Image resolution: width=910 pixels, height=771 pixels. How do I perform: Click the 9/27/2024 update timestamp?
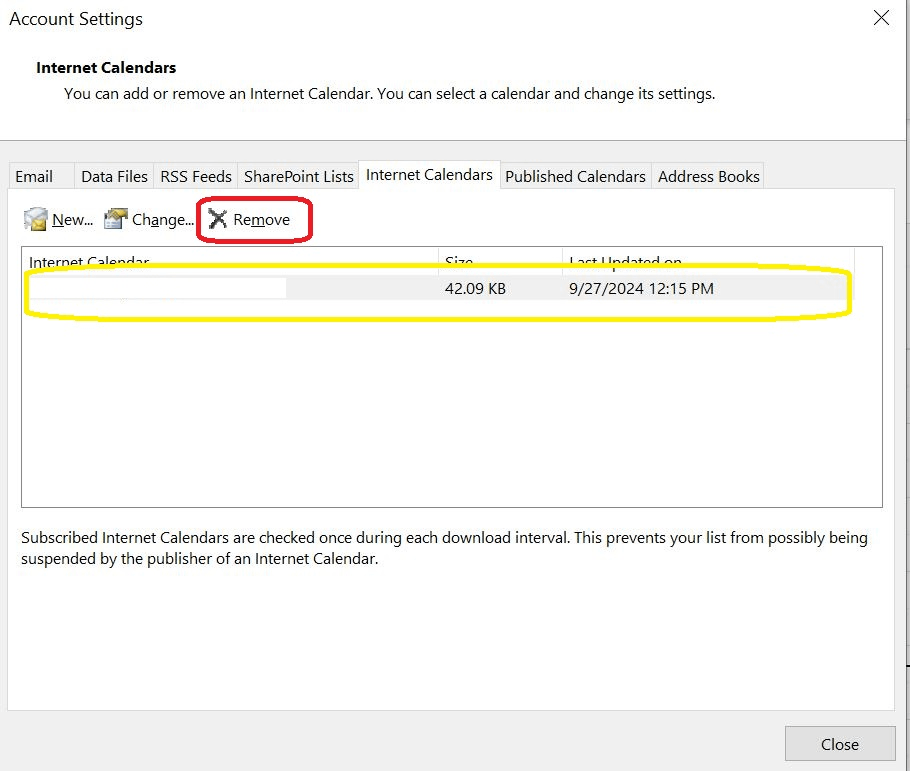641,288
